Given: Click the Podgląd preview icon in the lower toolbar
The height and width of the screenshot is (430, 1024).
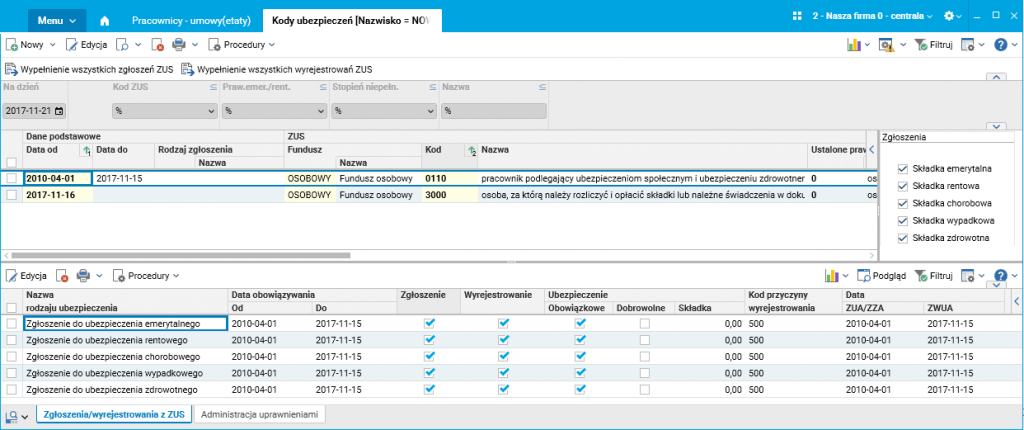Looking at the screenshot, I should pyautogui.click(x=865, y=275).
